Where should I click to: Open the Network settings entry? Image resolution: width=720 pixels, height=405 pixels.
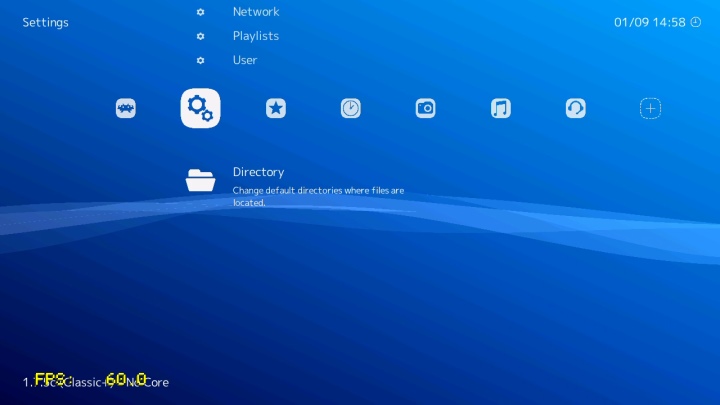(256, 12)
